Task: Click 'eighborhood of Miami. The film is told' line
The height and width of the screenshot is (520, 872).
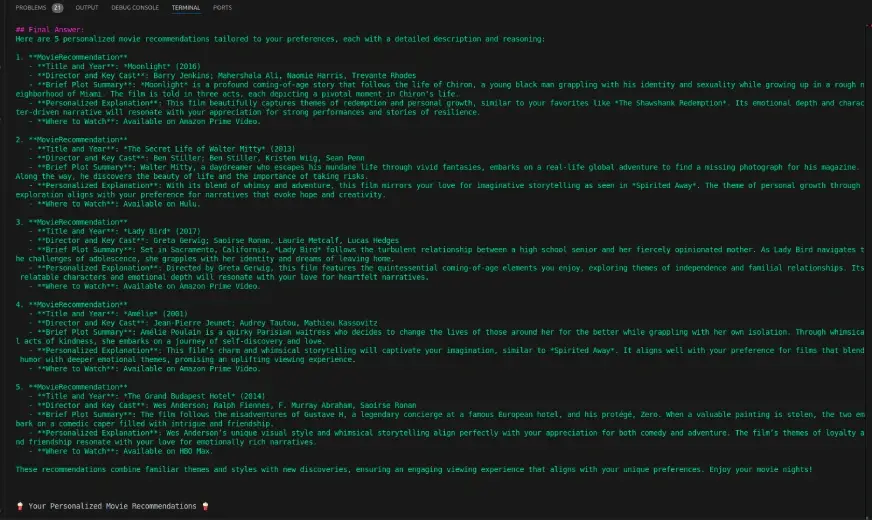Action: (237, 94)
